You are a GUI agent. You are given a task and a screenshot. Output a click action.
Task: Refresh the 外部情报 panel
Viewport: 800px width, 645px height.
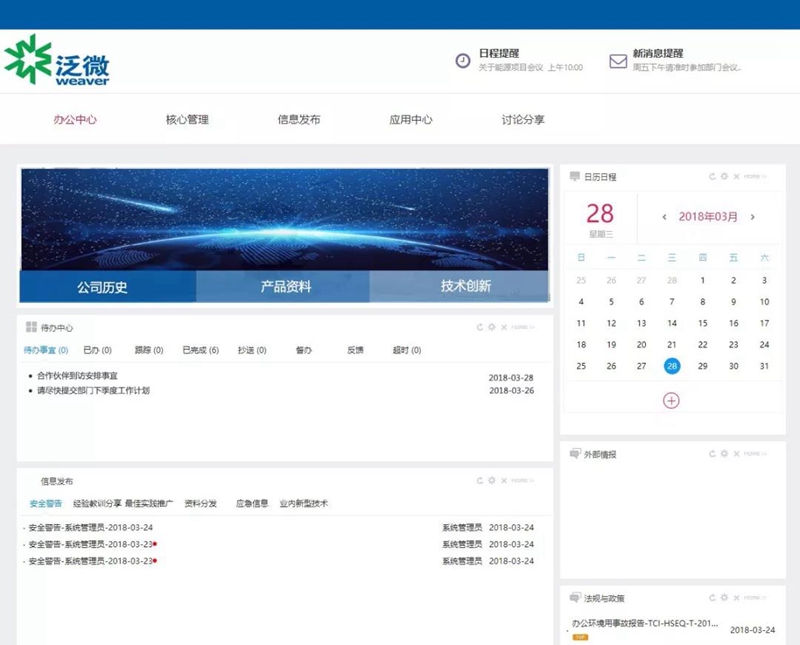(712, 454)
